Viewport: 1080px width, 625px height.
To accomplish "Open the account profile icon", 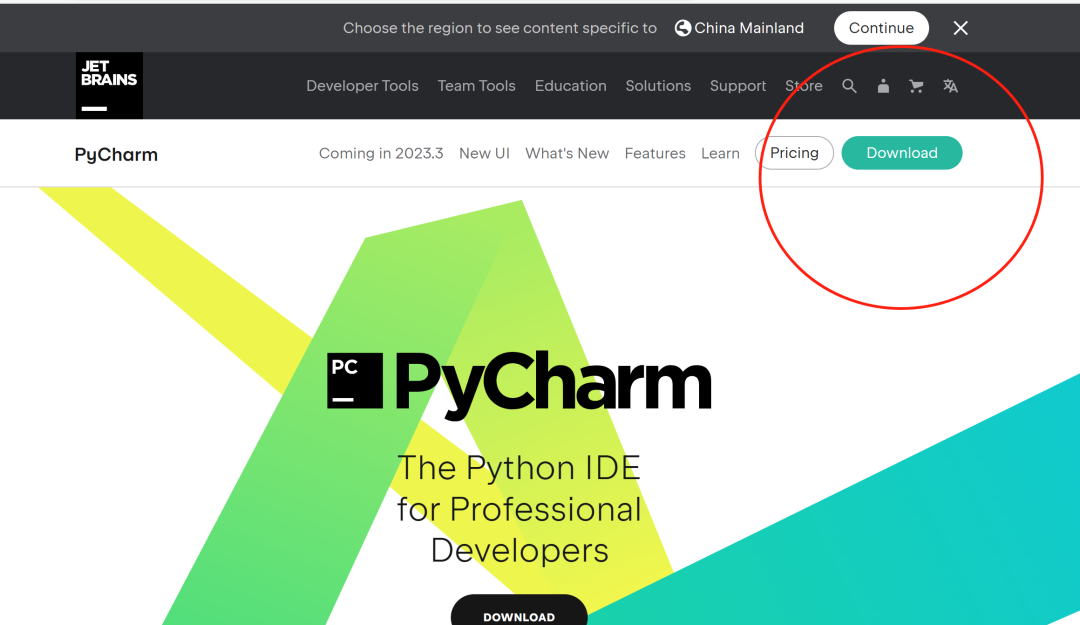I will click(x=883, y=86).
